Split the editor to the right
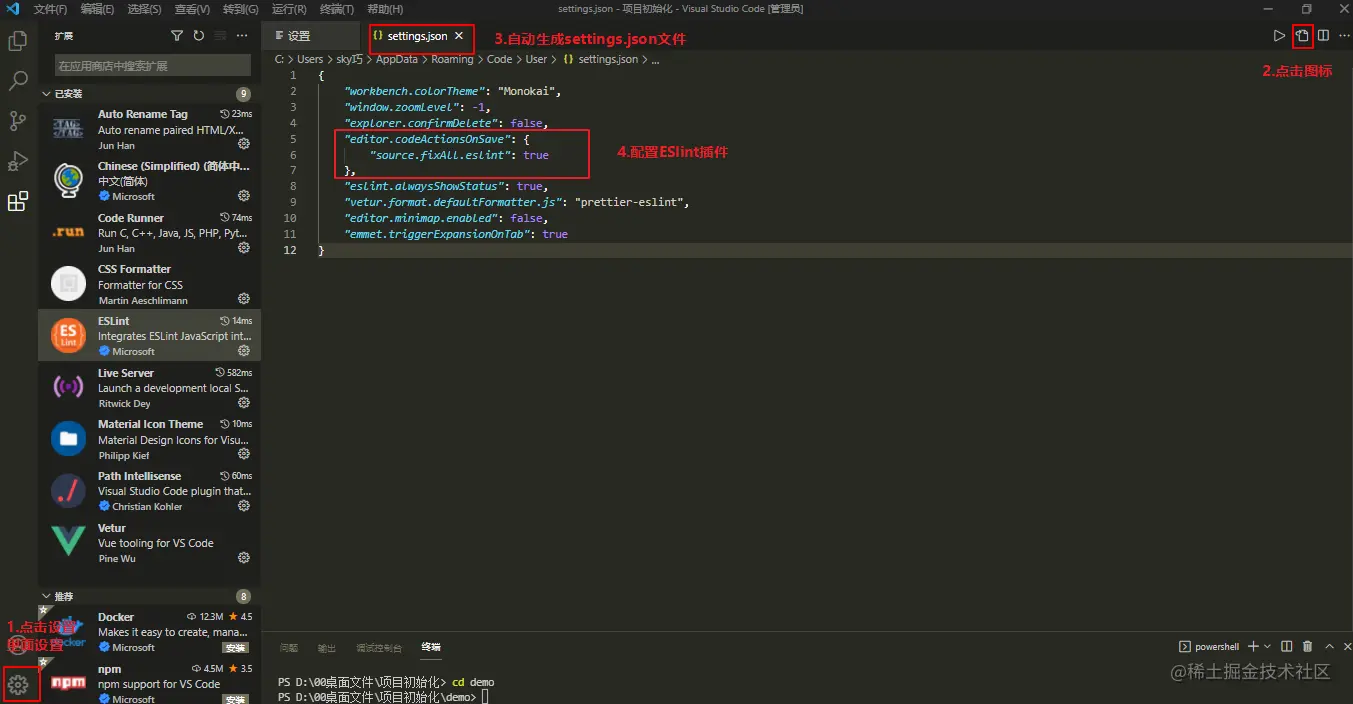Viewport: 1353px width, 704px height. [x=1323, y=36]
